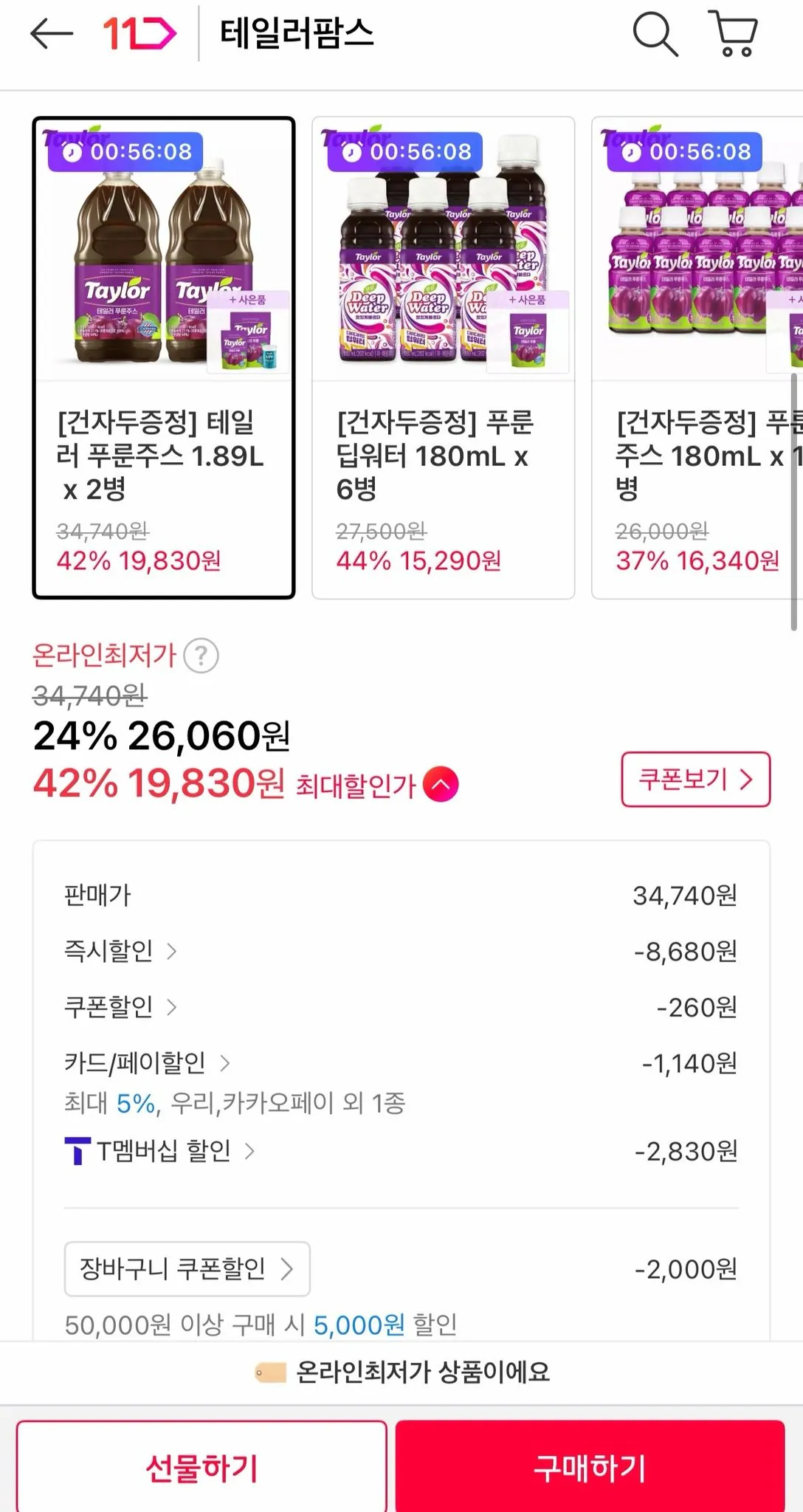Click the 쿠폰보기 button
The height and width of the screenshot is (1512, 803).
[x=695, y=779]
